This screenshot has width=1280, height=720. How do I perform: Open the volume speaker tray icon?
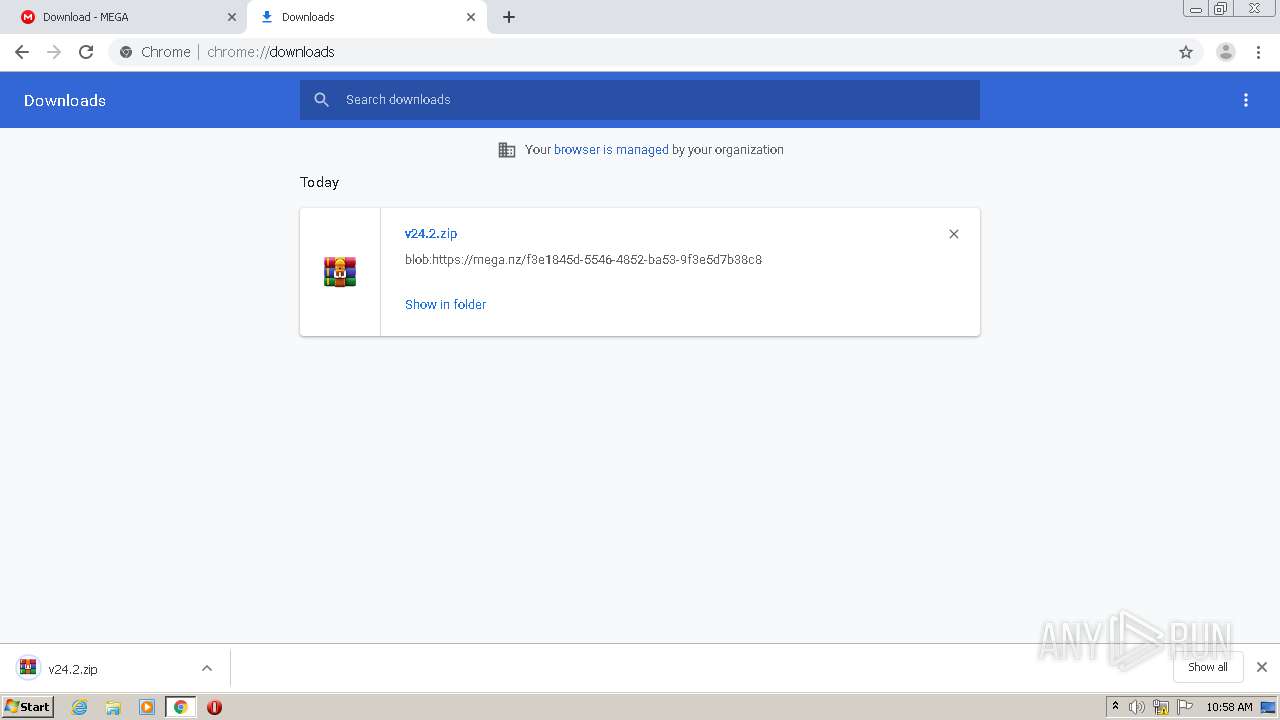pos(1137,707)
